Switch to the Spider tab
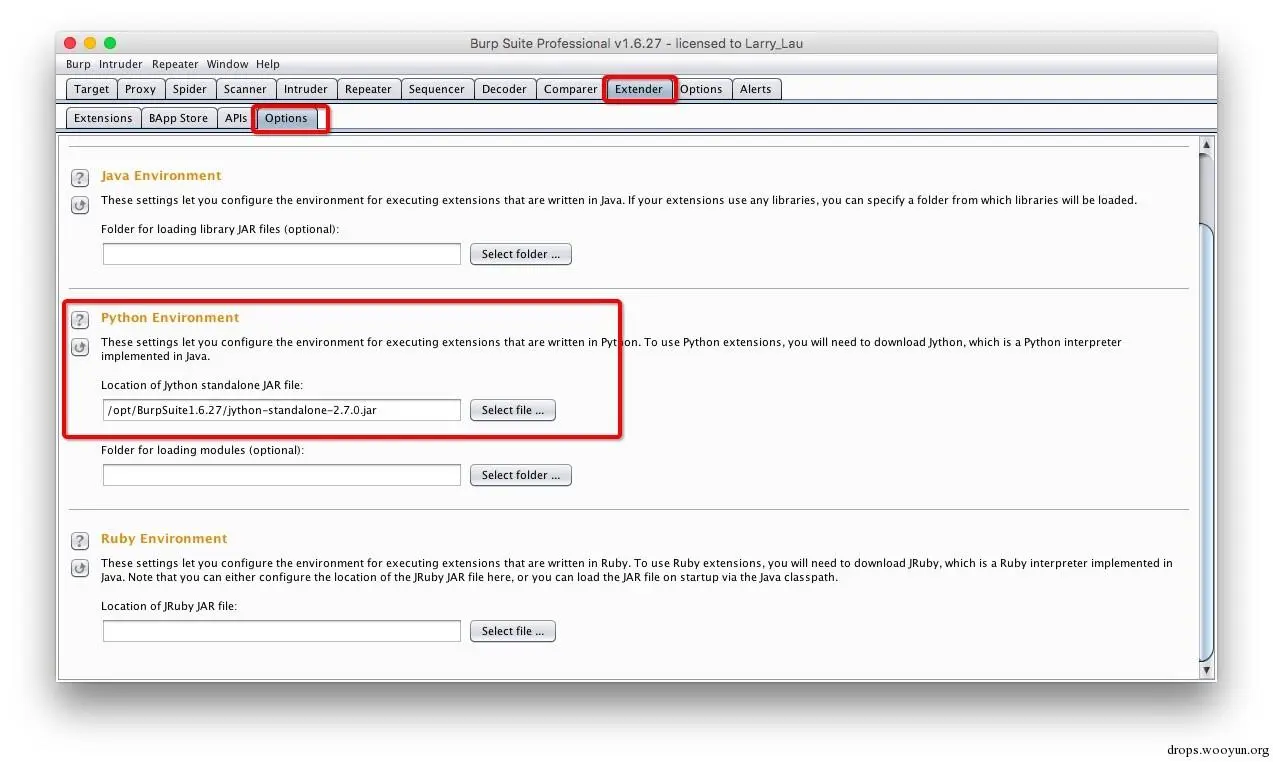 click(x=190, y=89)
